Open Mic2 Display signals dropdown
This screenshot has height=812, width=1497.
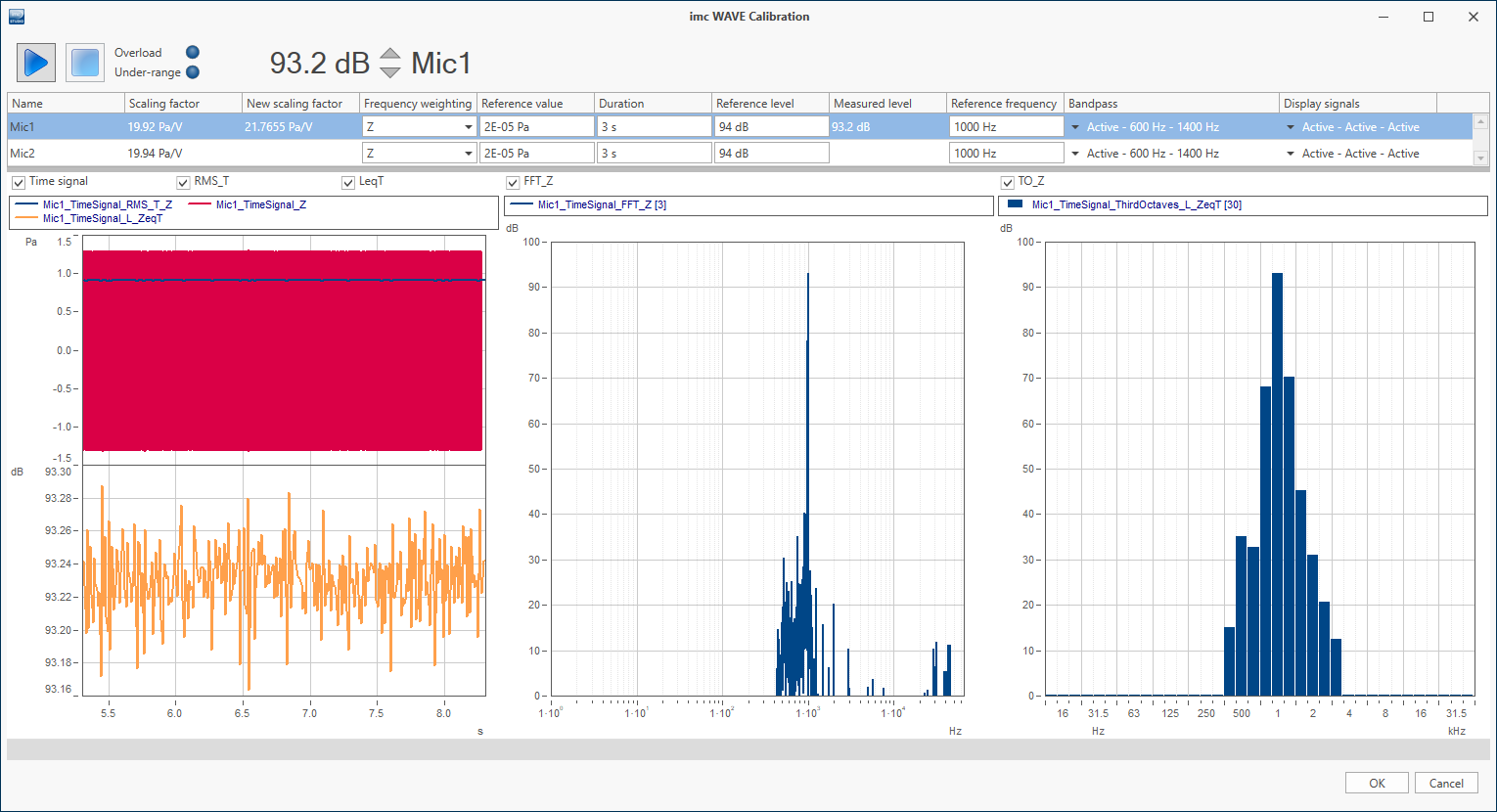click(x=1292, y=154)
